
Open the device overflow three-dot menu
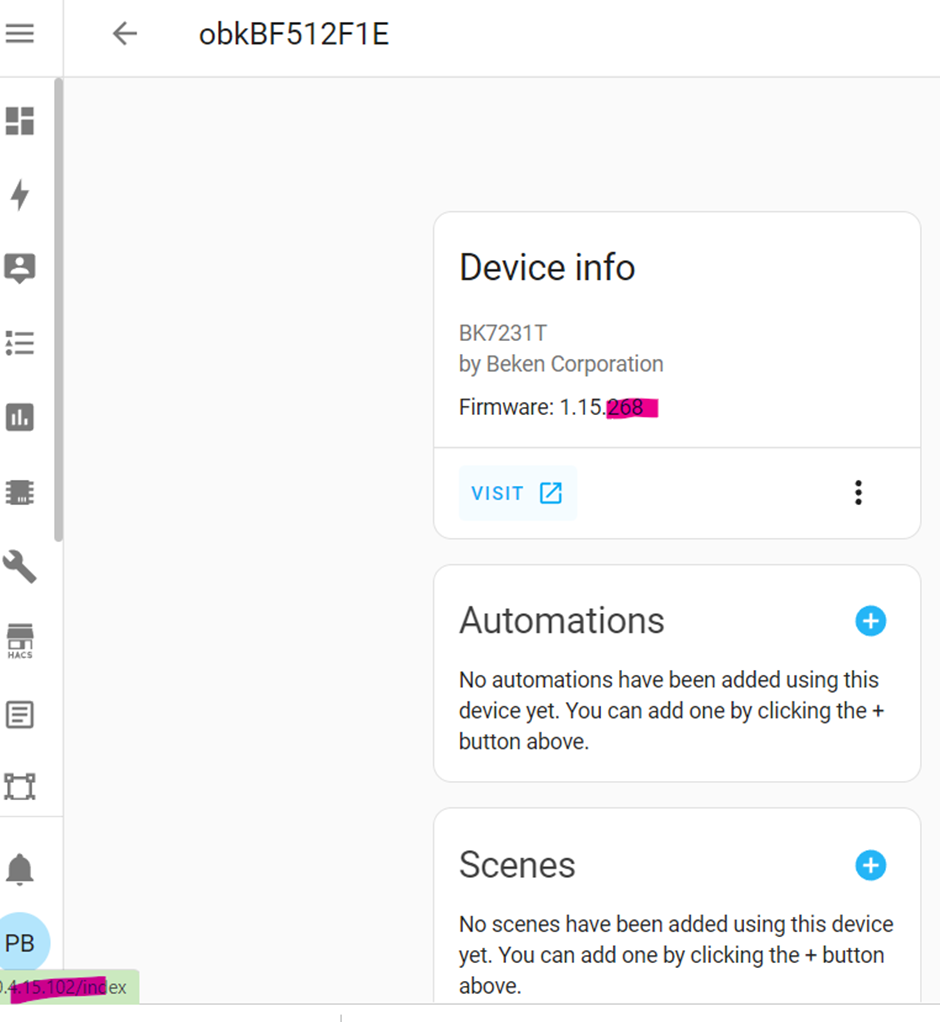[858, 492]
